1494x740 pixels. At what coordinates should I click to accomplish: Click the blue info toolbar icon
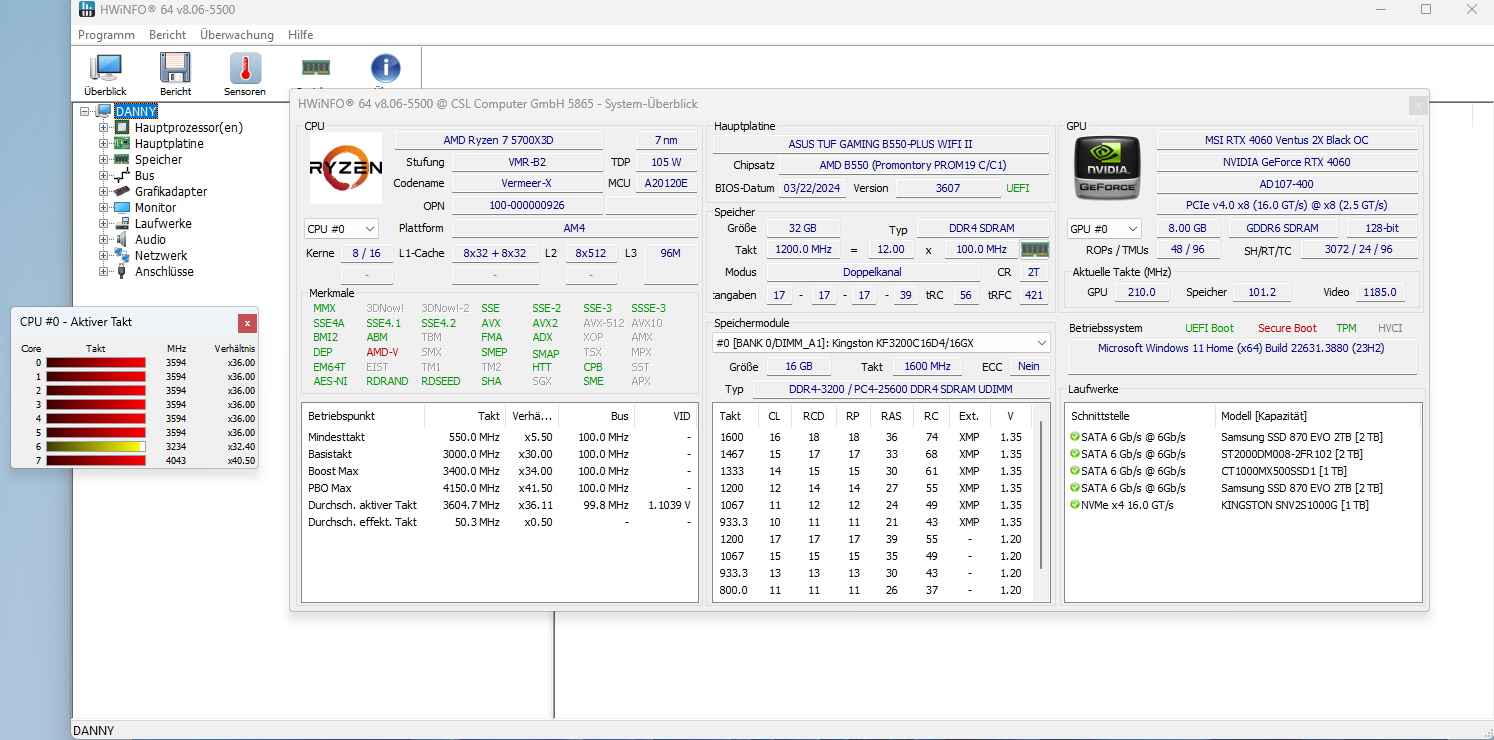(385, 67)
